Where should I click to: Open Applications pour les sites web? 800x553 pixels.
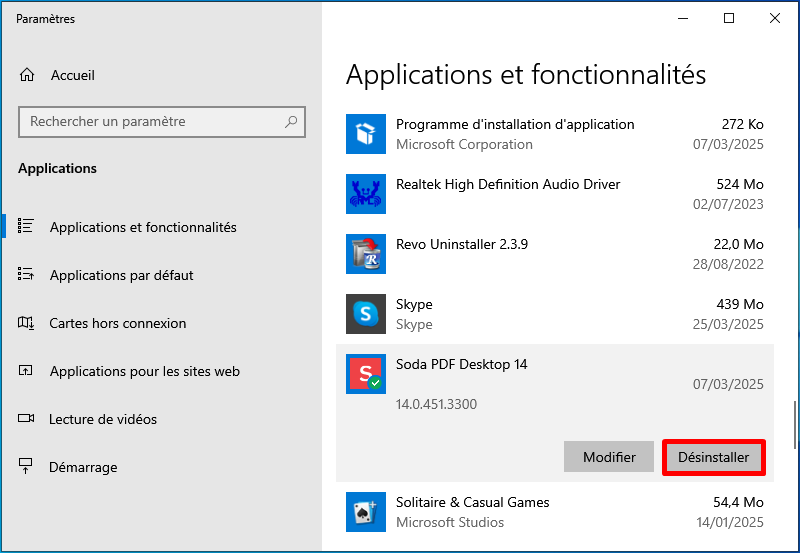(145, 371)
